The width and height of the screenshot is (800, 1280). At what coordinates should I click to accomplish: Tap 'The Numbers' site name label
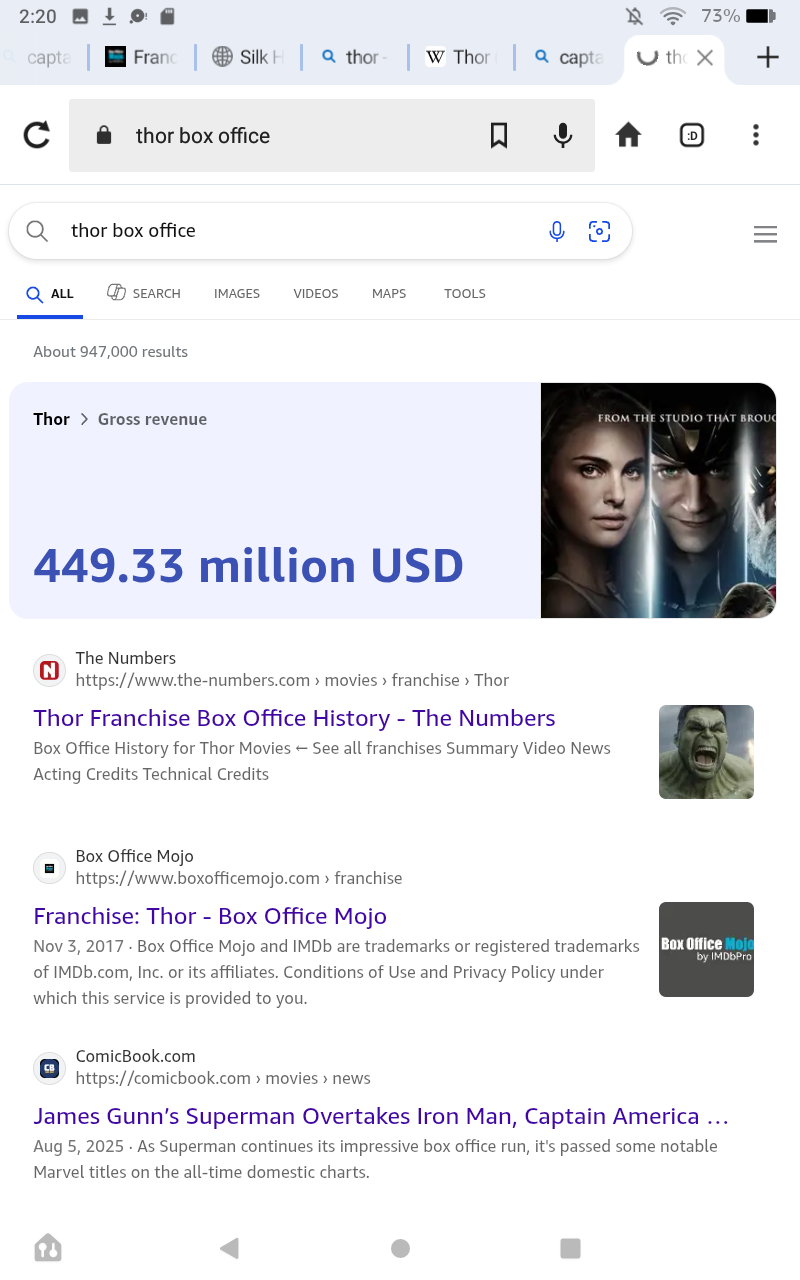(126, 658)
